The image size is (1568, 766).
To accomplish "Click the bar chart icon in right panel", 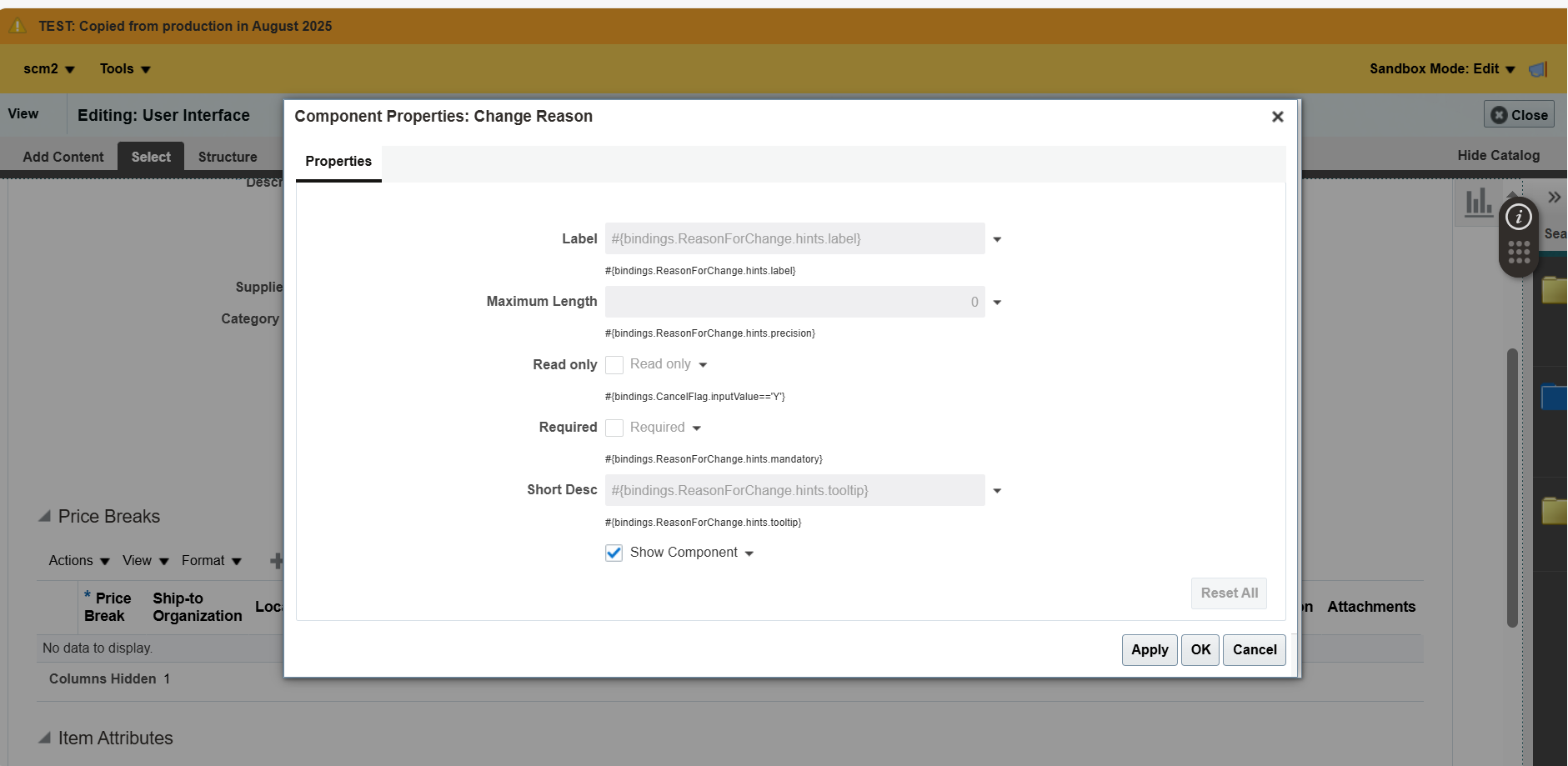I will 1477,199.
